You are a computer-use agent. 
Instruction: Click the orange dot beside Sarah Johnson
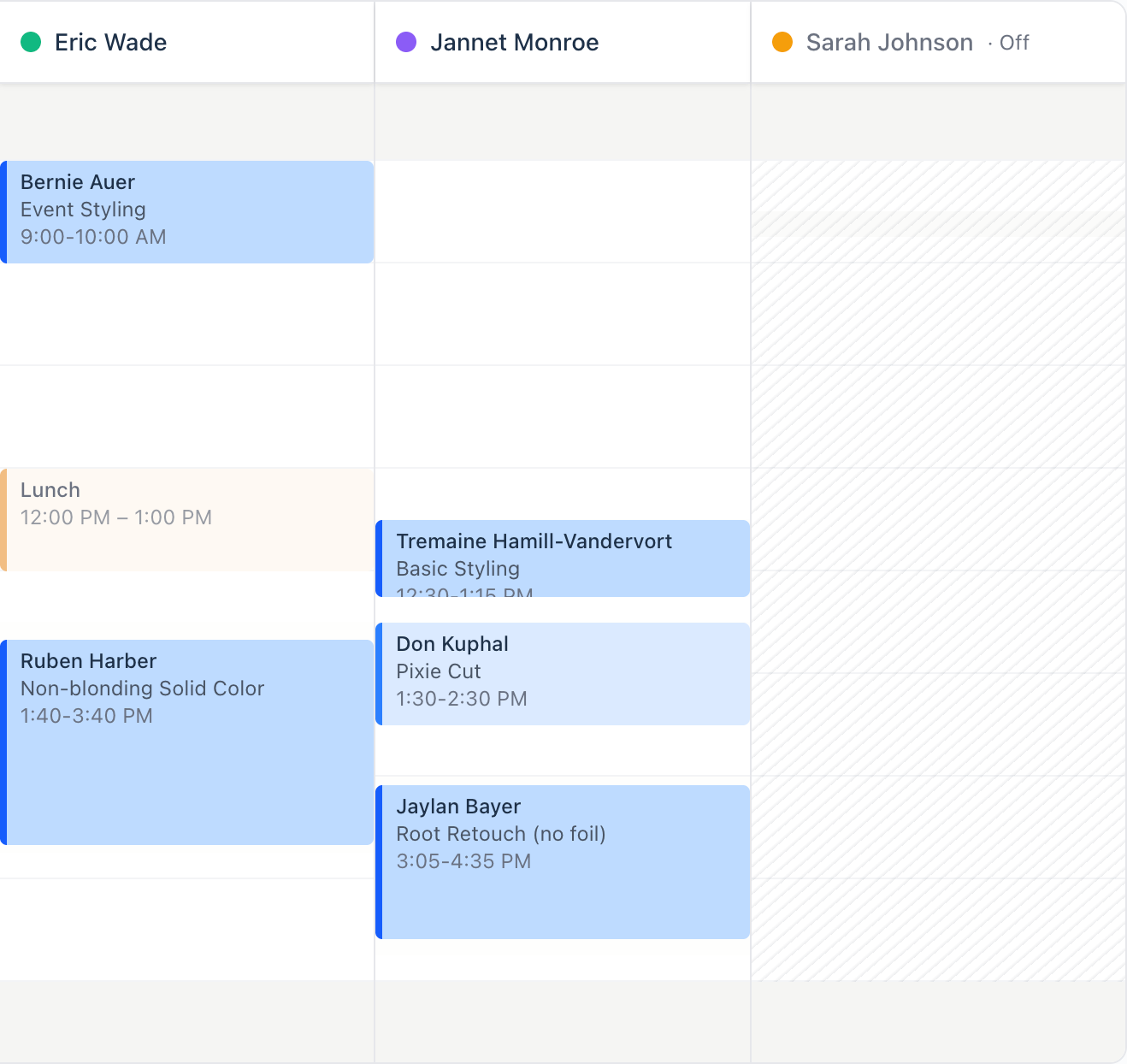click(782, 42)
